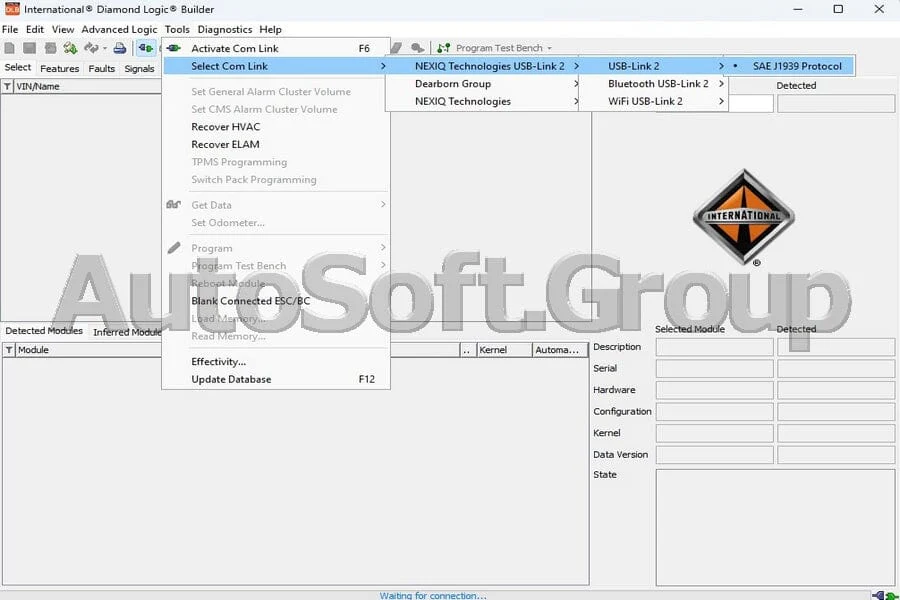Click the Description selected module field

(715, 347)
